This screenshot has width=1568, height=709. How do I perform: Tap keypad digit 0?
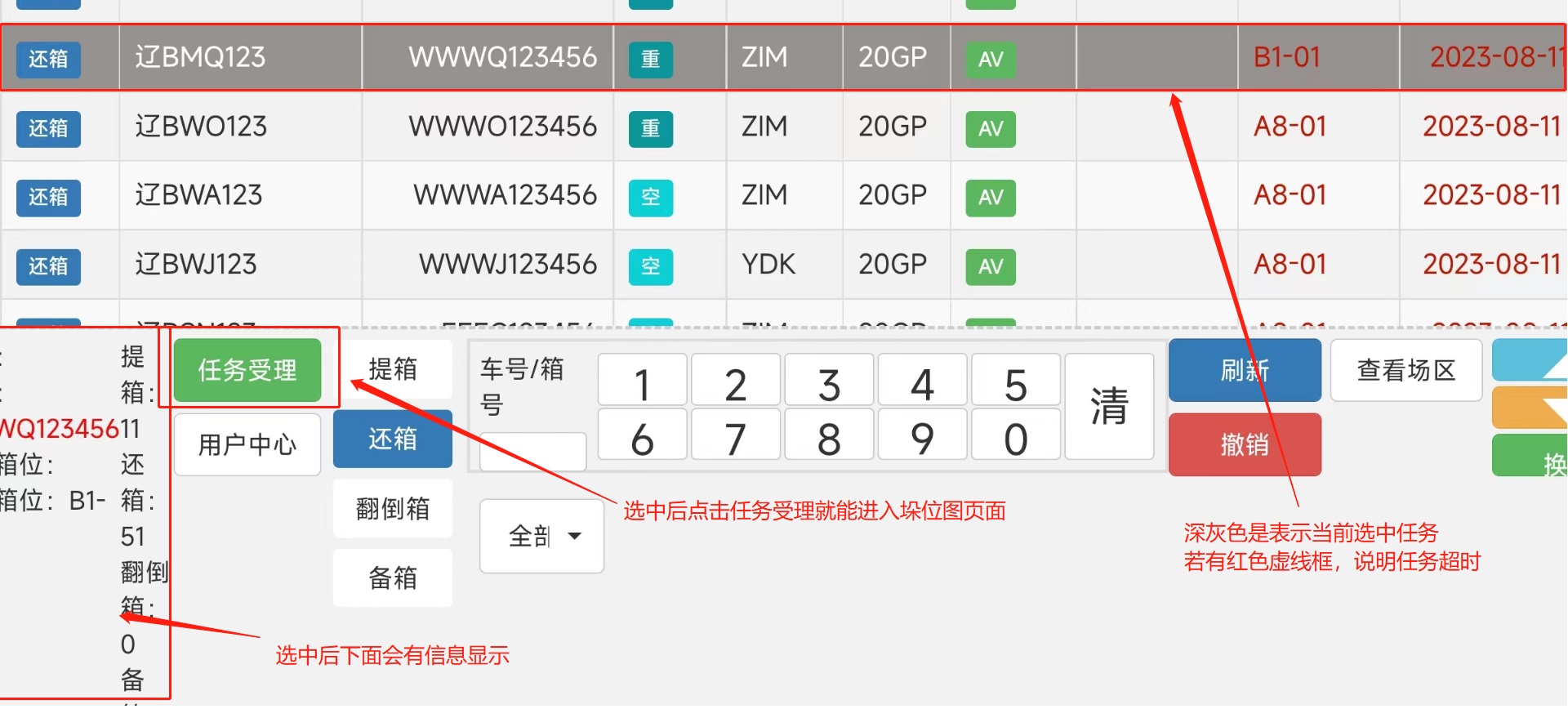[x=1015, y=439]
